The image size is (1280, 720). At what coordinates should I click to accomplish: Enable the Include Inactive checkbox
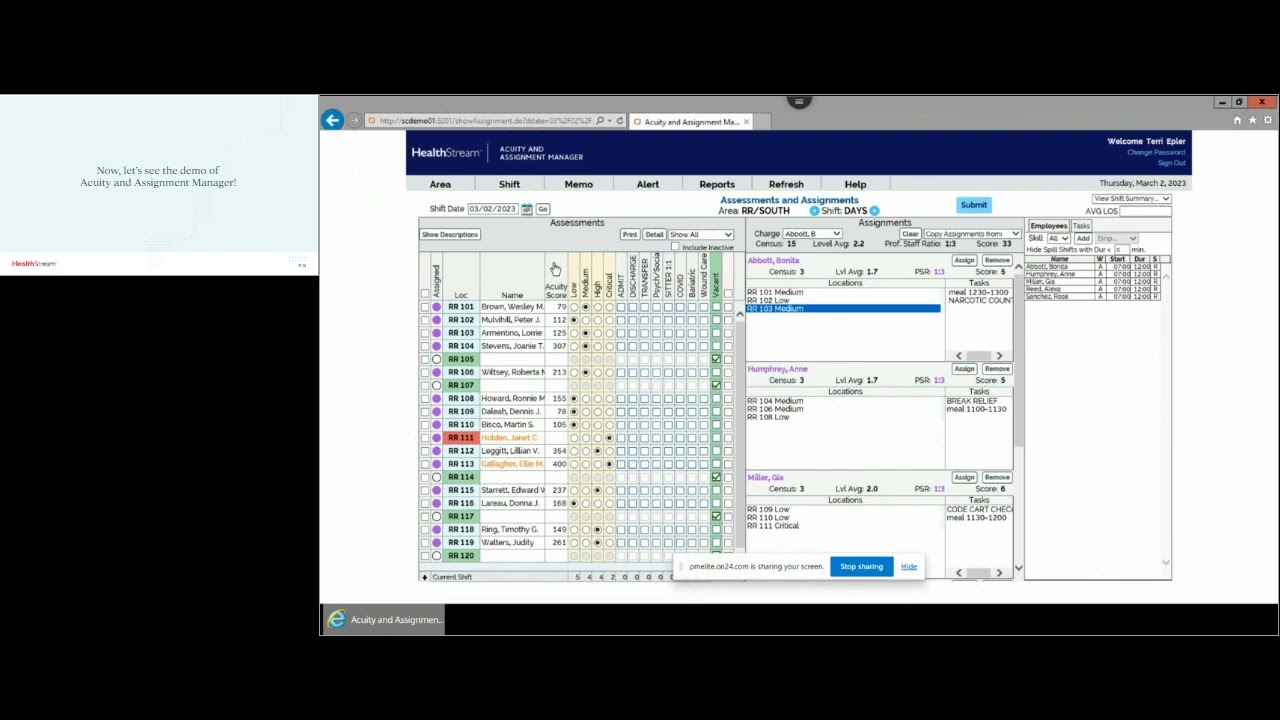click(x=675, y=247)
